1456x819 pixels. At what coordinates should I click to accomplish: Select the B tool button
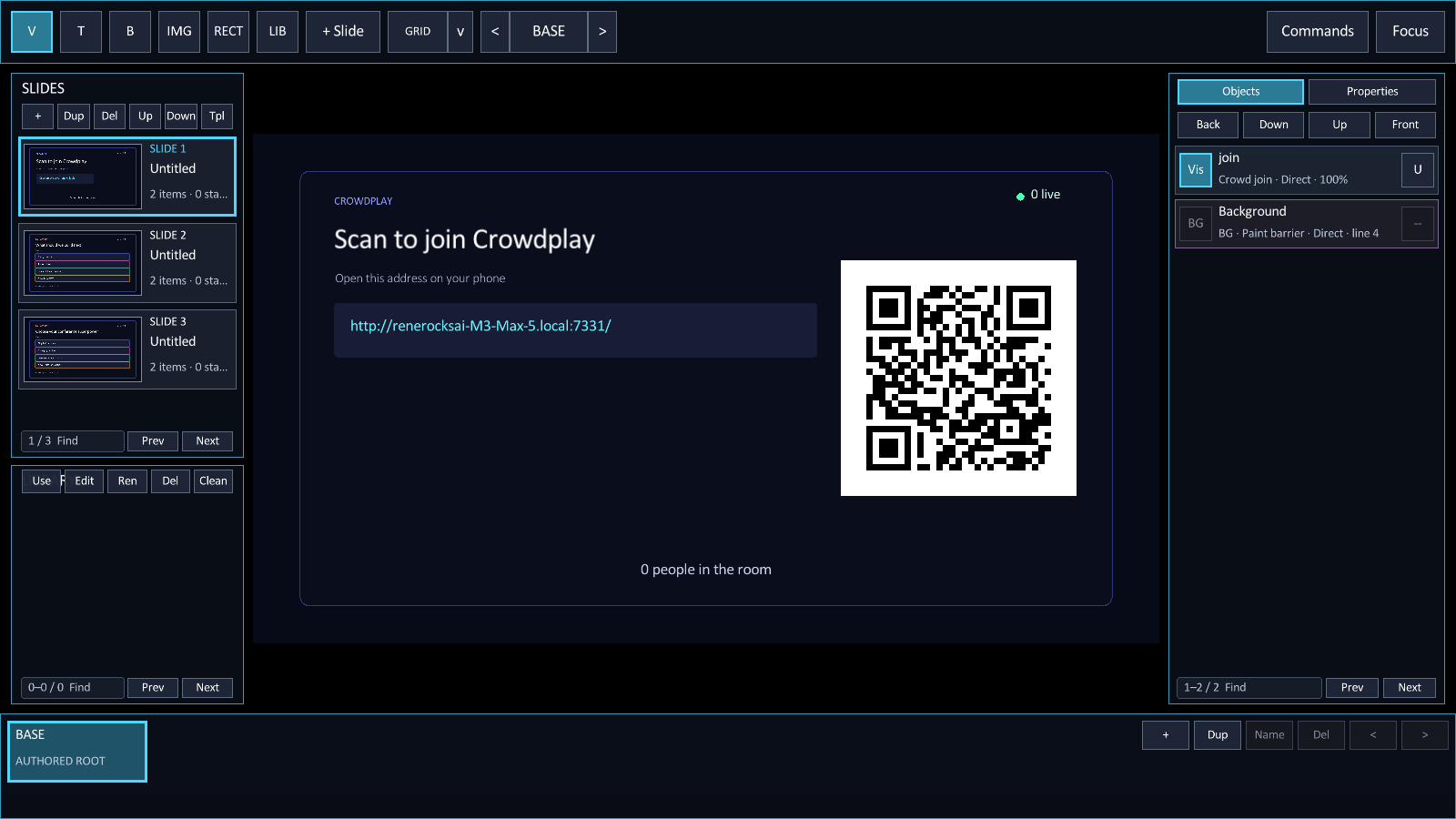point(130,32)
